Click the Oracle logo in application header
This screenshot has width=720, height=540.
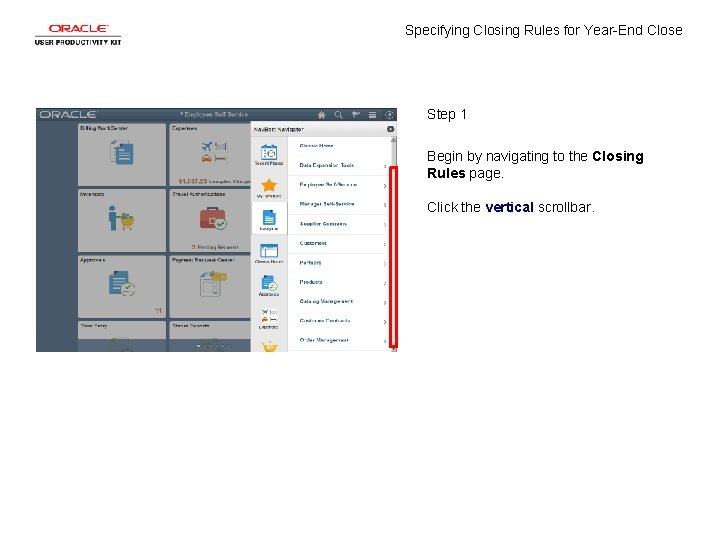click(x=68, y=115)
